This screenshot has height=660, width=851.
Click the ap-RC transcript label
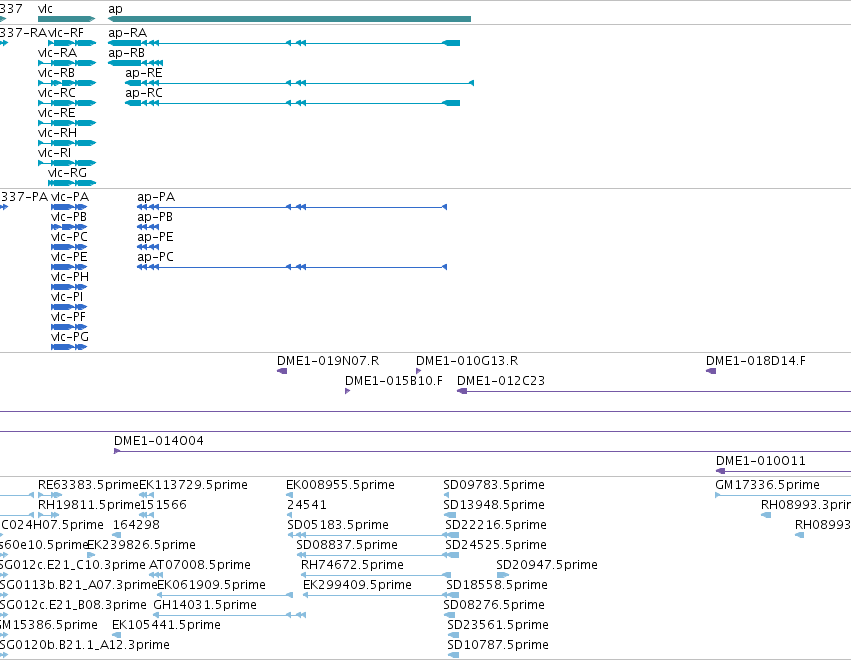(144, 93)
